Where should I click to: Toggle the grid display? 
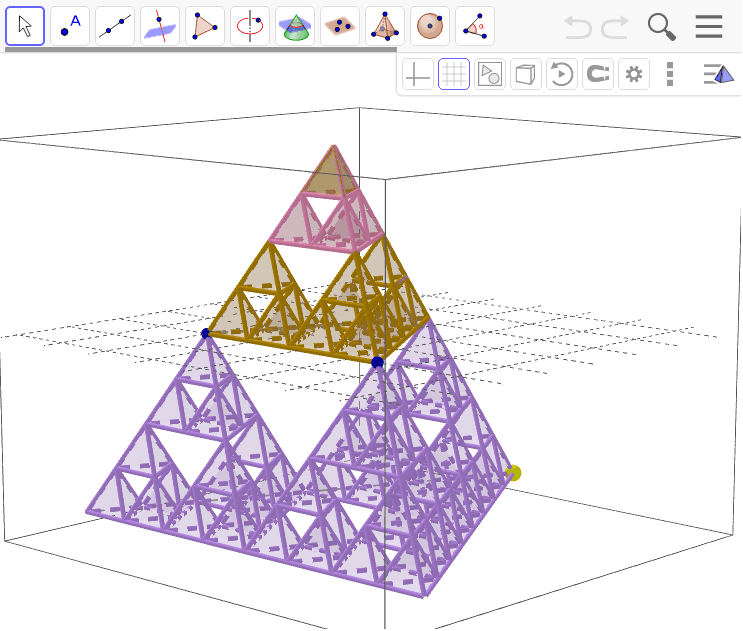(453, 74)
